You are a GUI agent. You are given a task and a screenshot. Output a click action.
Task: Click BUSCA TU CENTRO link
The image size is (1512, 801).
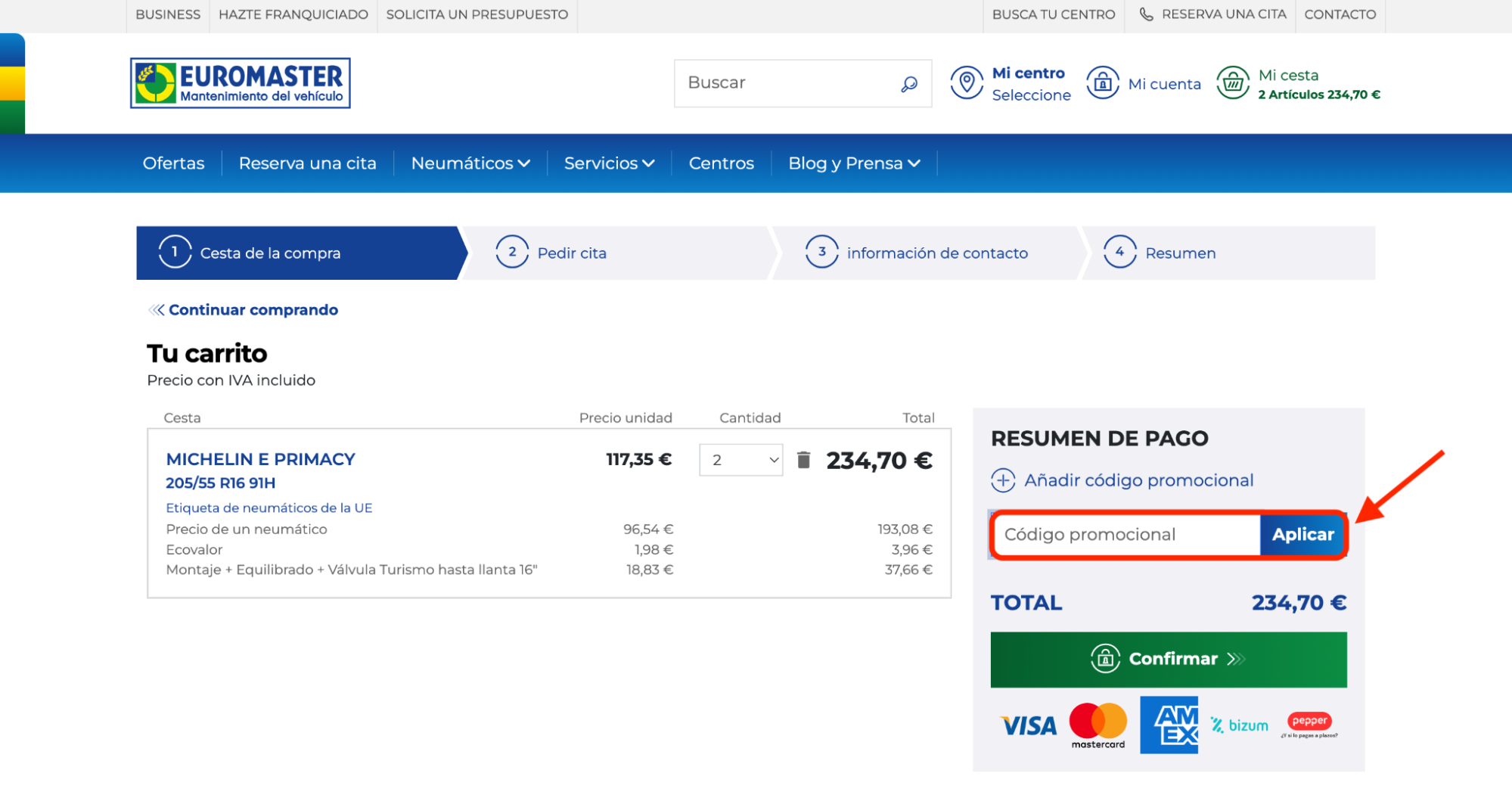point(1054,14)
